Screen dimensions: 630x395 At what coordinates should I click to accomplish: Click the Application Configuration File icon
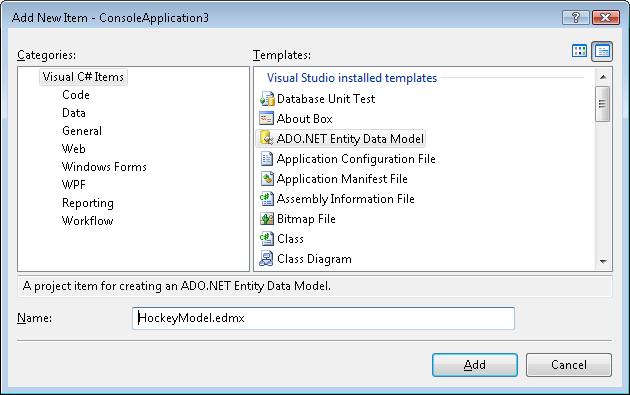(266, 158)
